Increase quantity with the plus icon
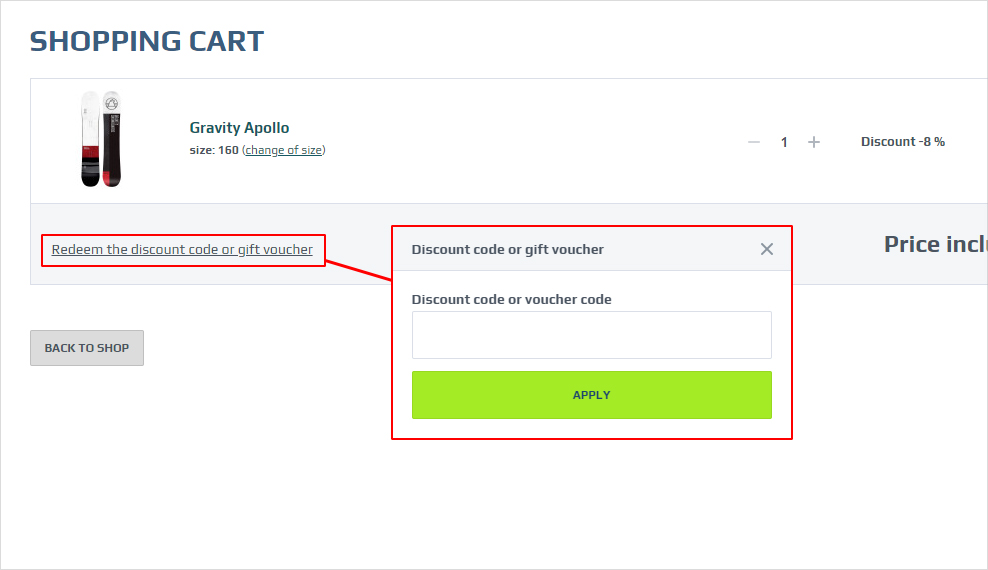Image resolution: width=988 pixels, height=570 pixels. coord(813,142)
